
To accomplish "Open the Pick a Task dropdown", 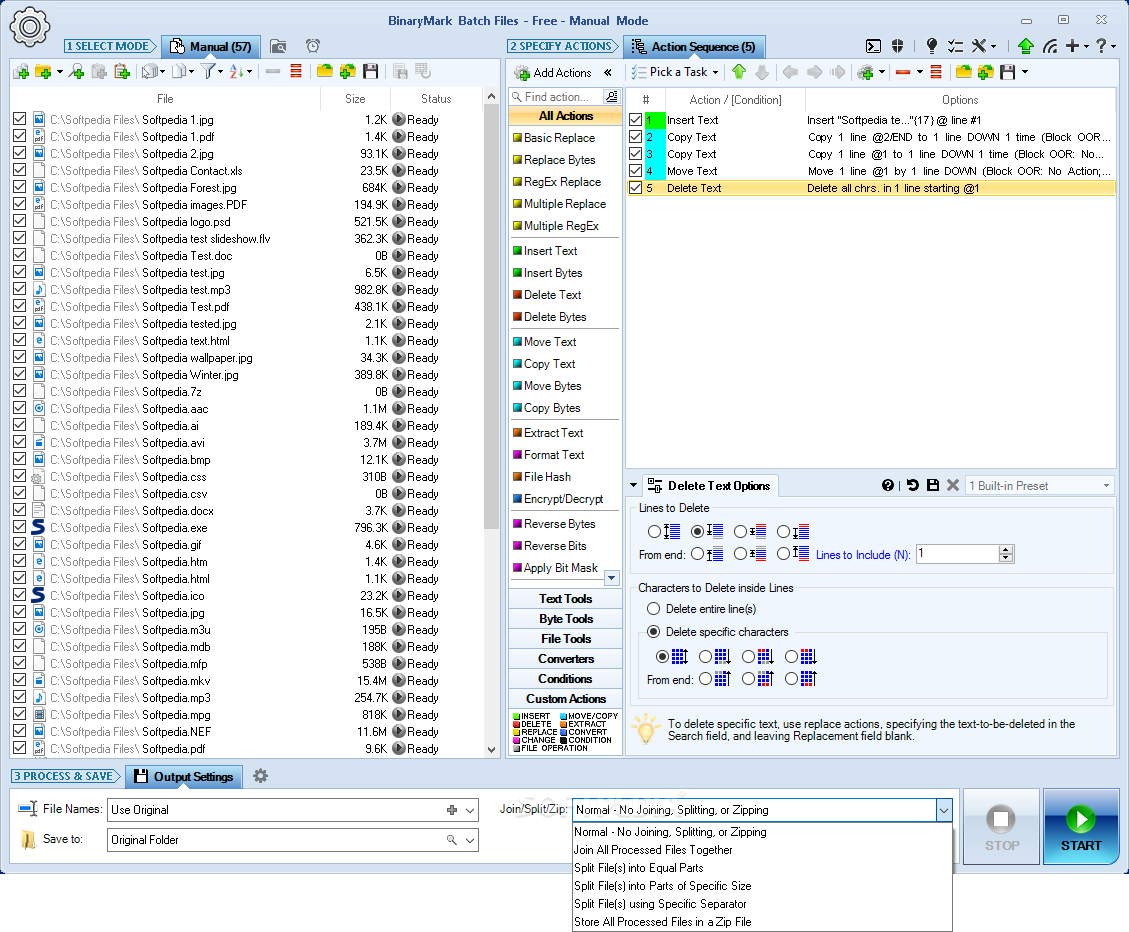I will (x=675, y=72).
